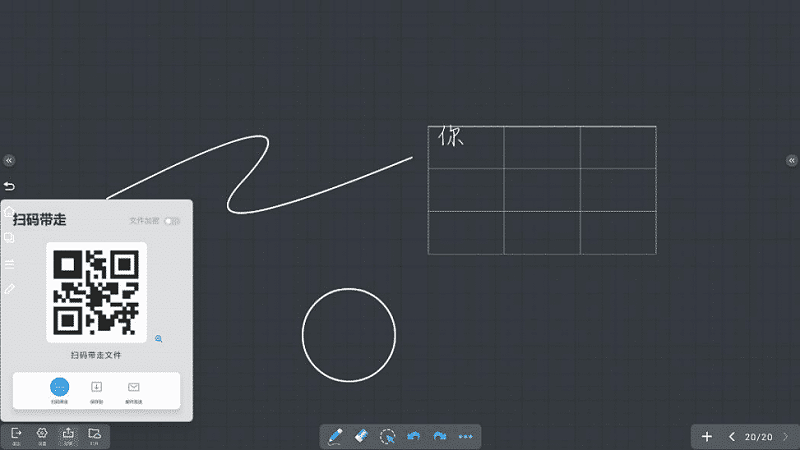
Task: Expand the right side panel chevron
Action: pos(791,161)
